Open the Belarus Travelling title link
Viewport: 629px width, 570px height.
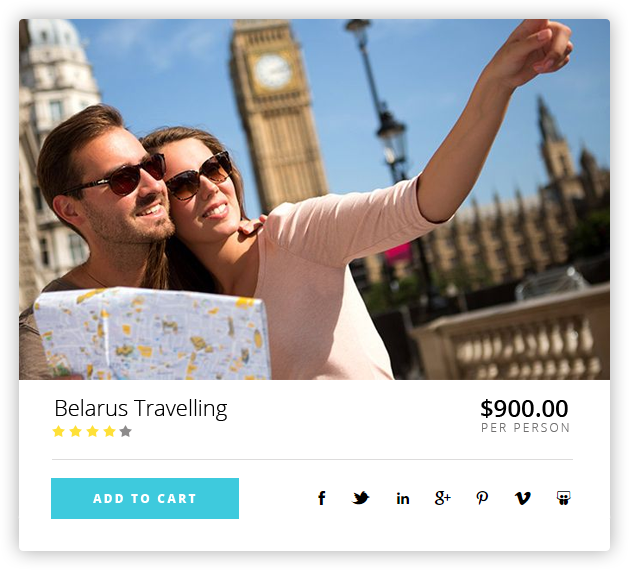click(x=141, y=409)
